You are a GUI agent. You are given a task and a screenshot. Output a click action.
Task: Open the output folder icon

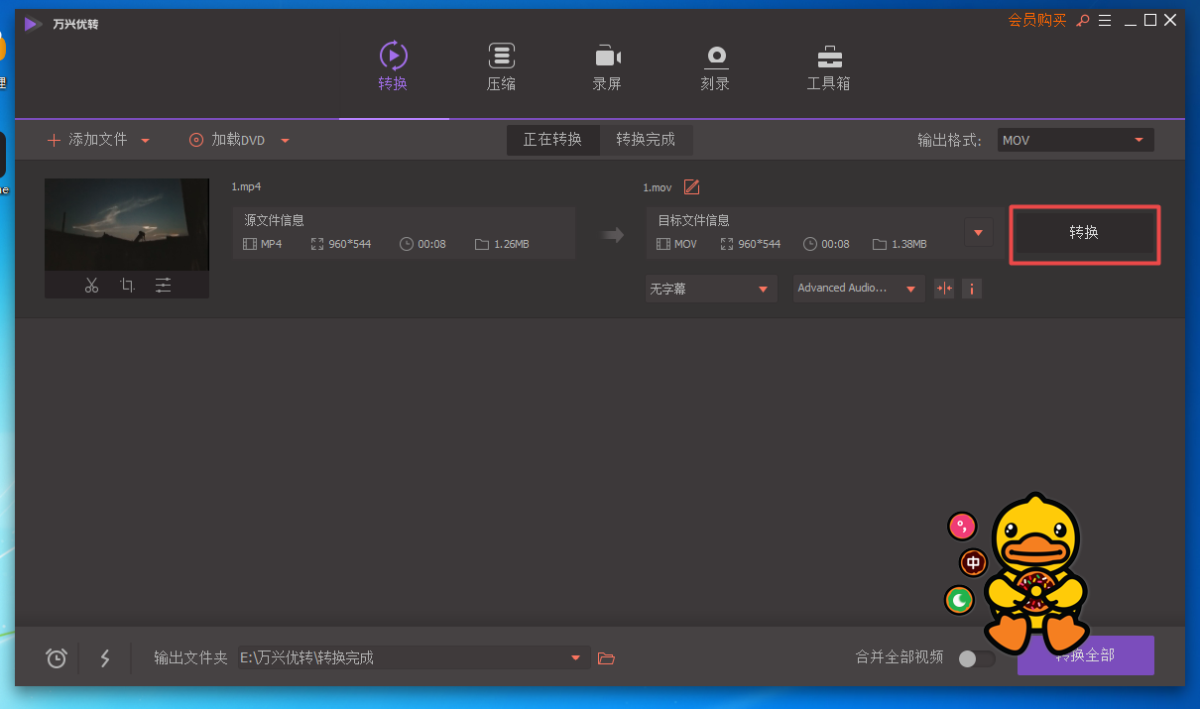(606, 658)
